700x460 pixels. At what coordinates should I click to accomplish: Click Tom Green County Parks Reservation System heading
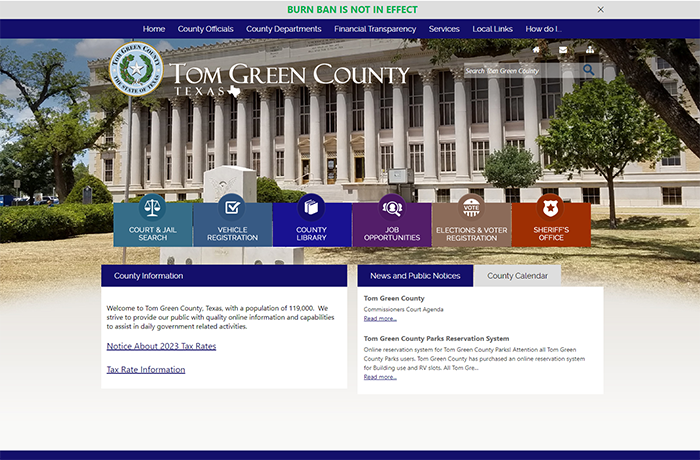point(436,339)
